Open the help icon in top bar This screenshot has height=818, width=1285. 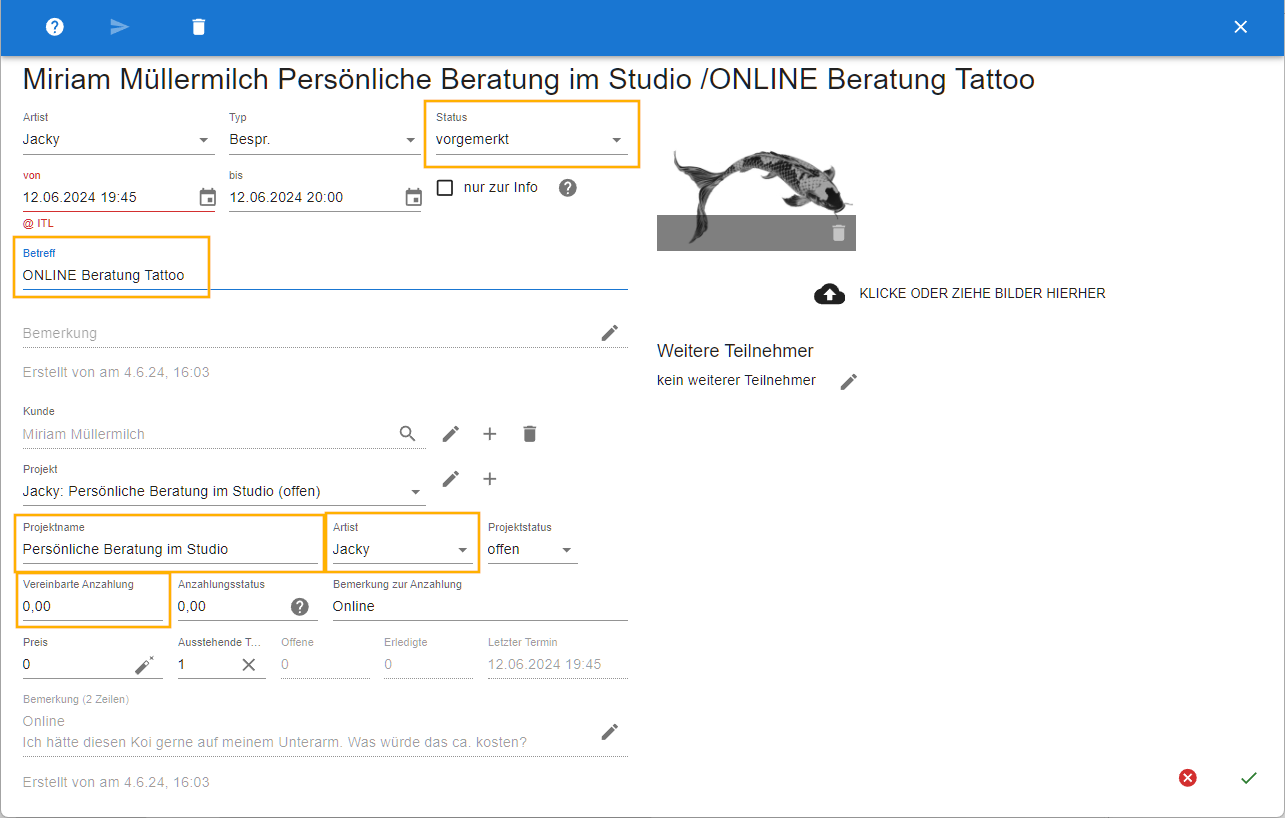(55, 27)
